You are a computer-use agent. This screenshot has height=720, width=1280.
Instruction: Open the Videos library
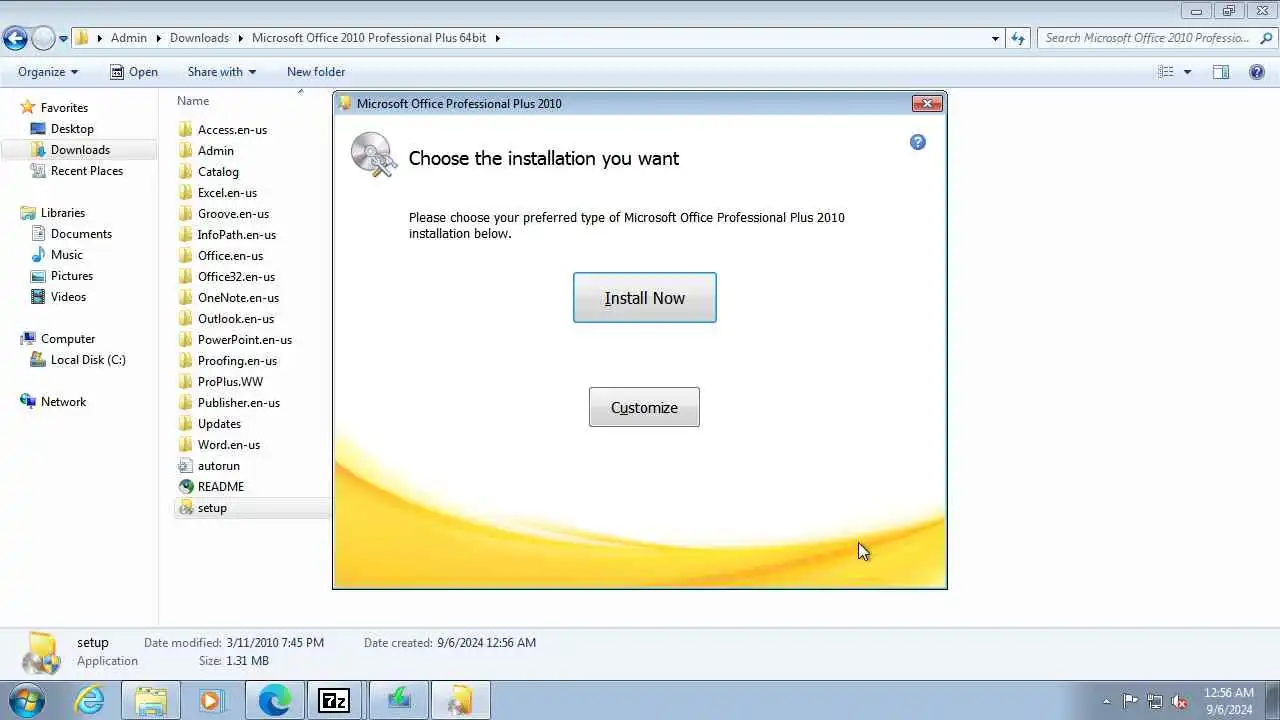point(68,297)
